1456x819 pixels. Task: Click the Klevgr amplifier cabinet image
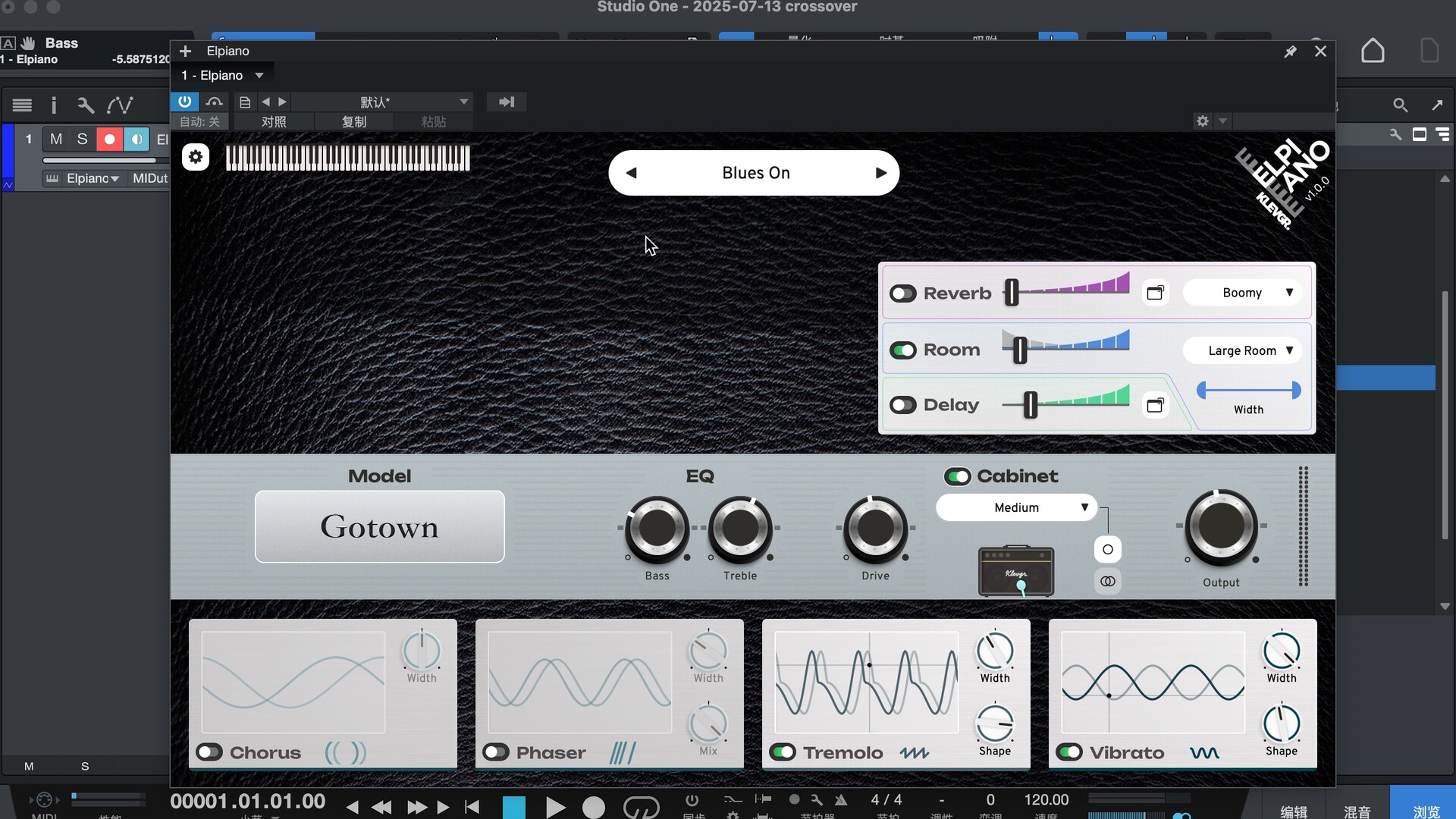click(x=1016, y=571)
